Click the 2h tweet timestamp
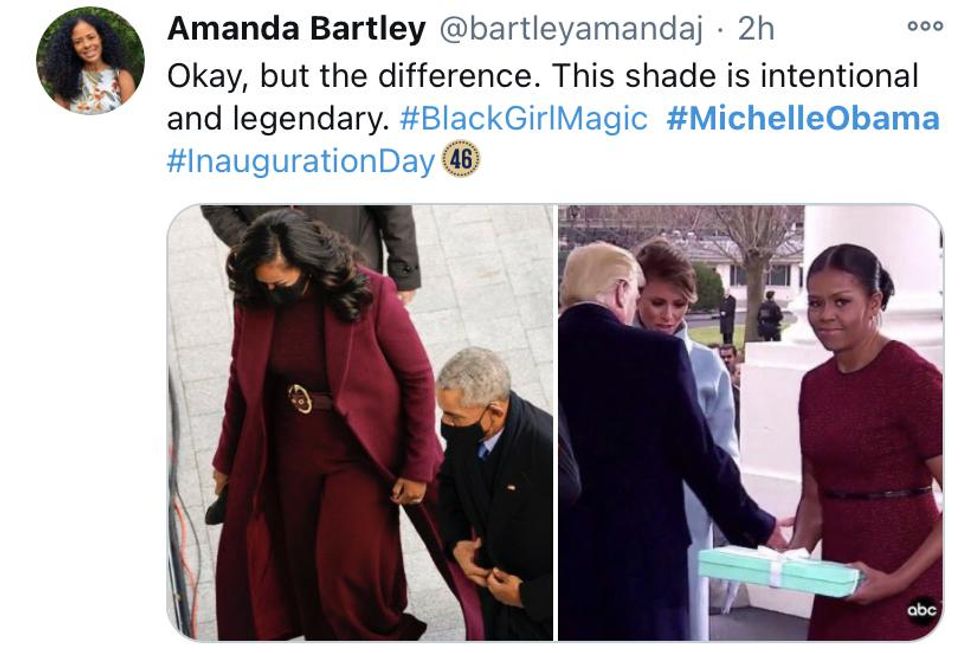Viewport: 980px width, 653px height. pos(756,29)
